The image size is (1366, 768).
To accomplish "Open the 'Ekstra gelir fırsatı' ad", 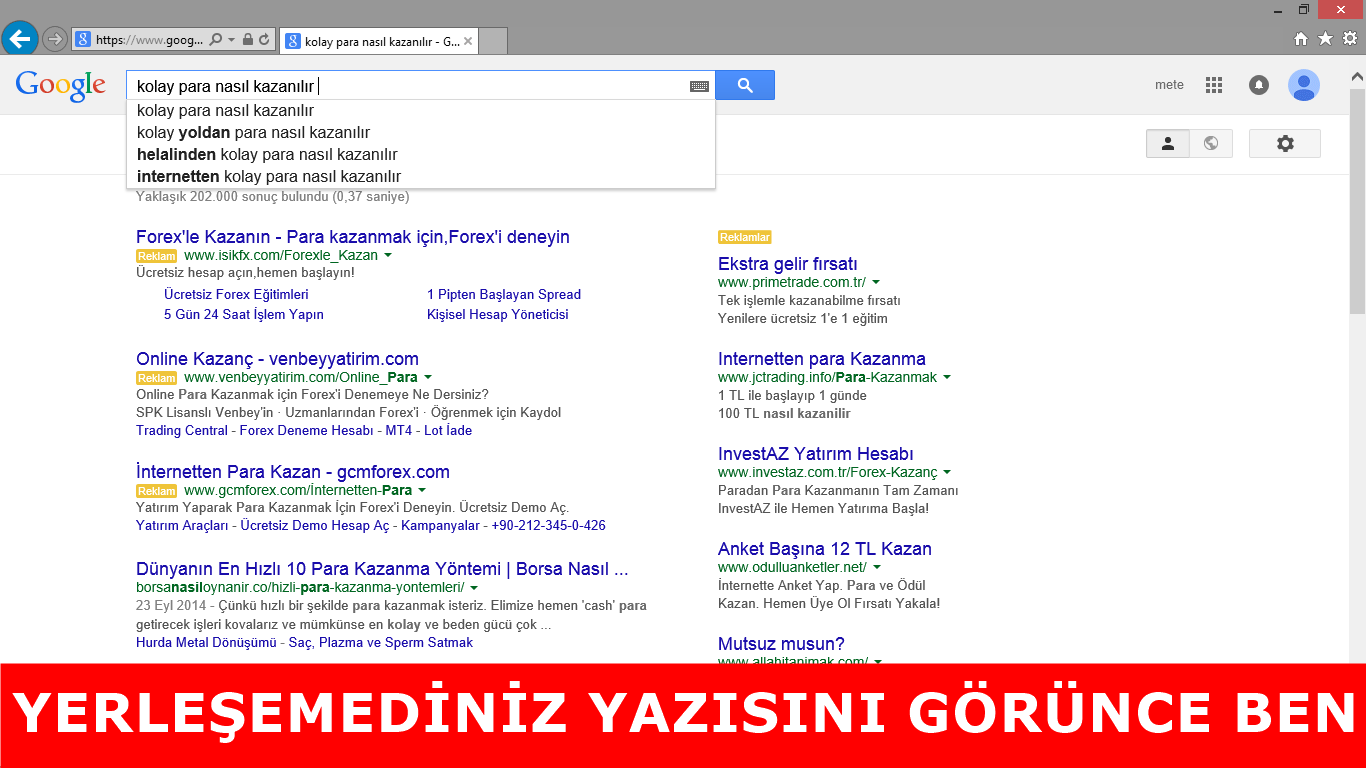I will (788, 264).
